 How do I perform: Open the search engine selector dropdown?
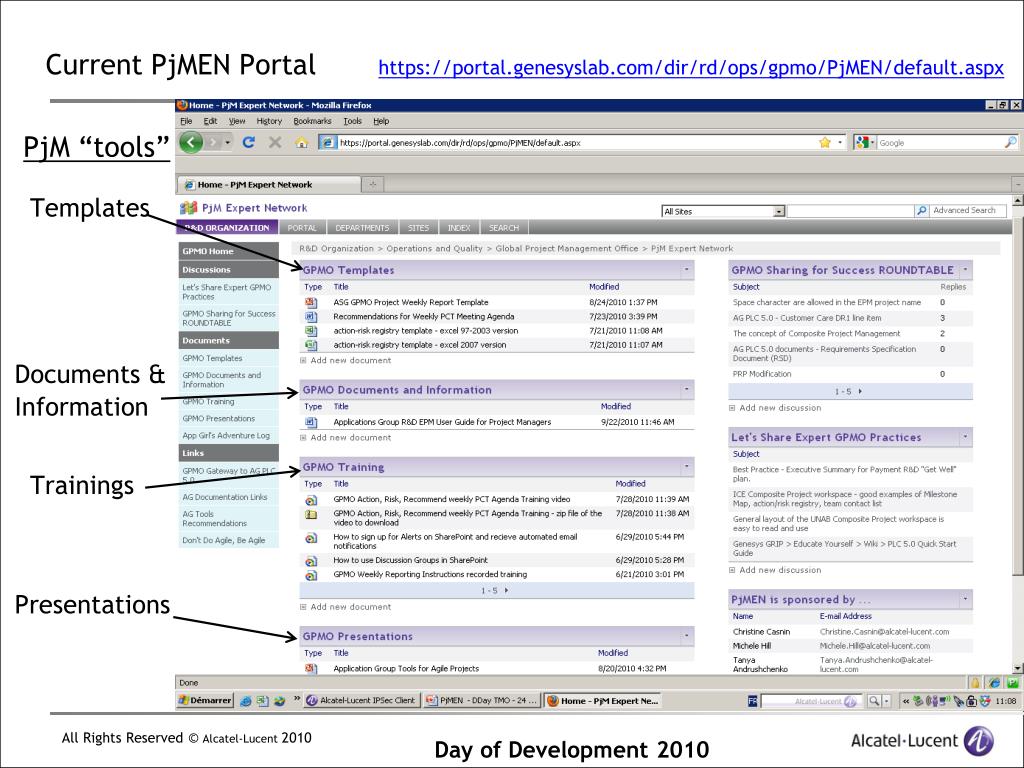pos(864,142)
